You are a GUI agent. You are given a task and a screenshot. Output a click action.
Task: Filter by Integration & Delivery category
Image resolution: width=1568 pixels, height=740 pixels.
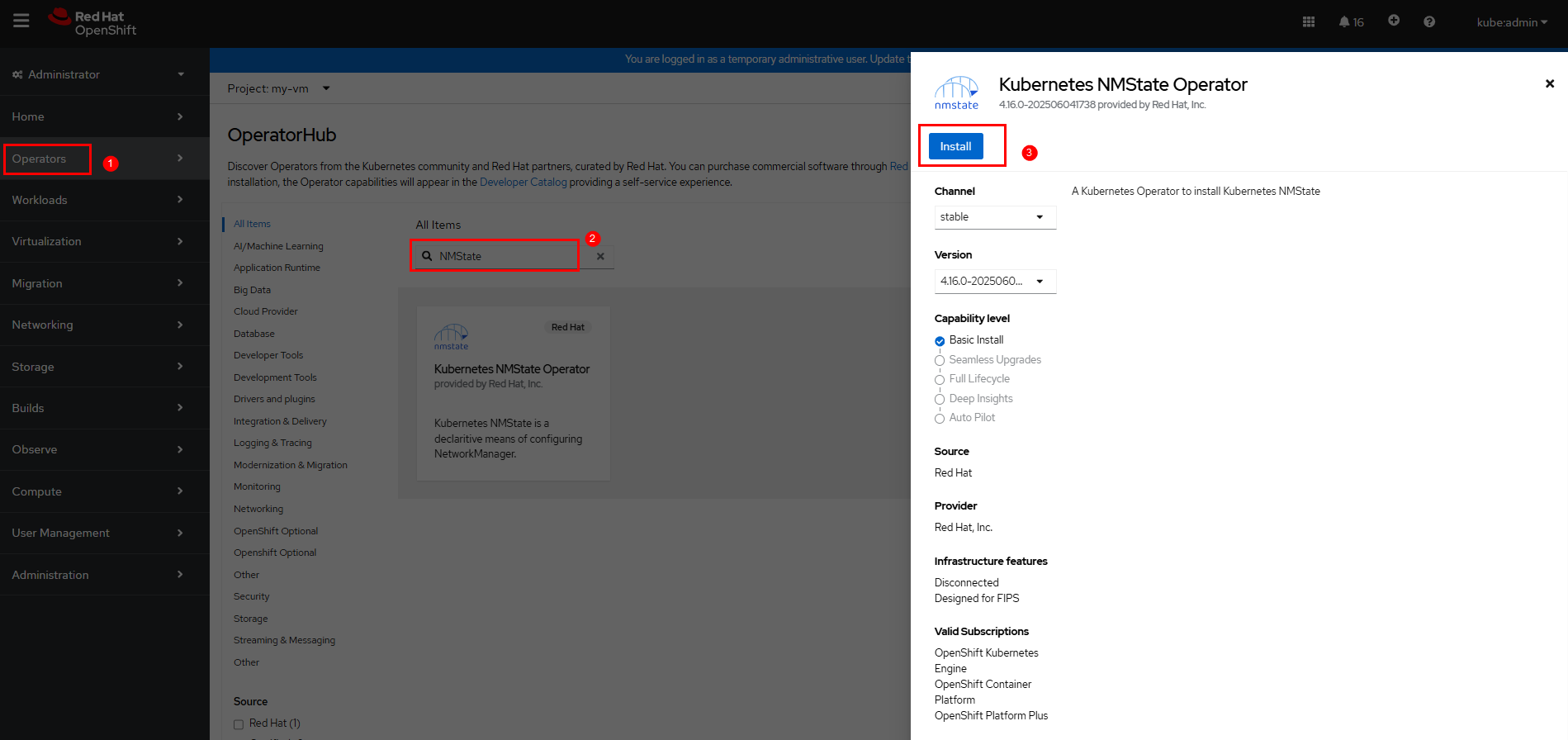pos(280,421)
